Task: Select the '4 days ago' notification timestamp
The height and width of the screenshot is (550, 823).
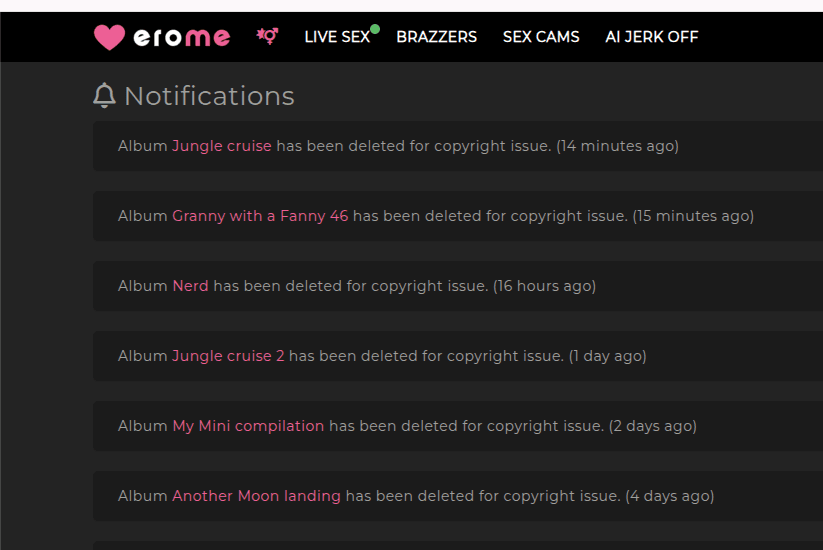Action: (x=670, y=496)
